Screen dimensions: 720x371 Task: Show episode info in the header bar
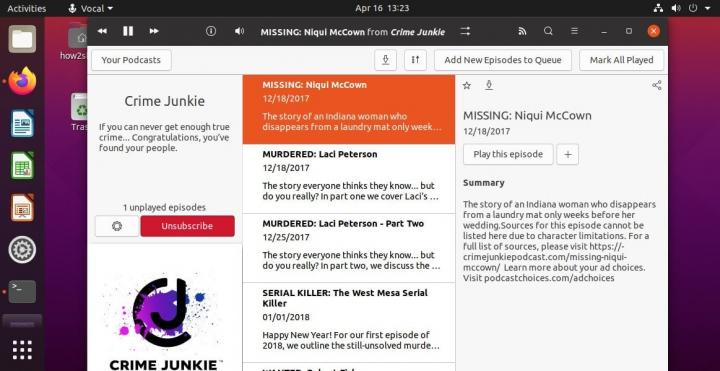click(x=211, y=31)
